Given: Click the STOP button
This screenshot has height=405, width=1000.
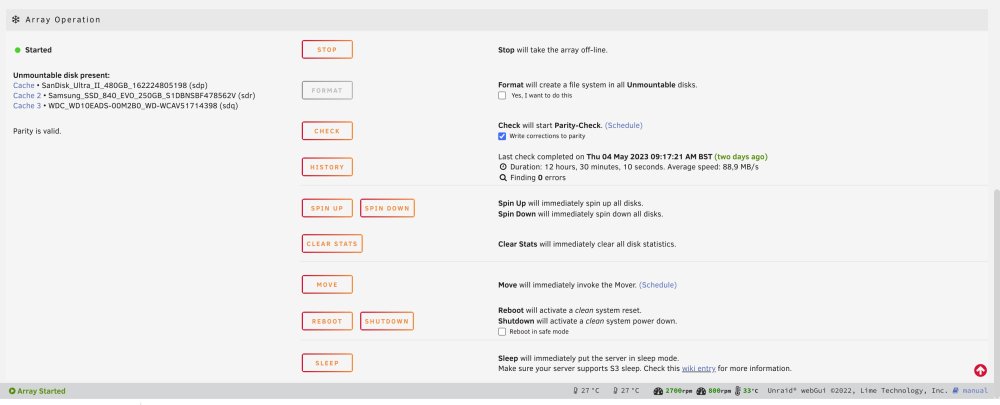Looking at the screenshot, I should tap(327, 50).
